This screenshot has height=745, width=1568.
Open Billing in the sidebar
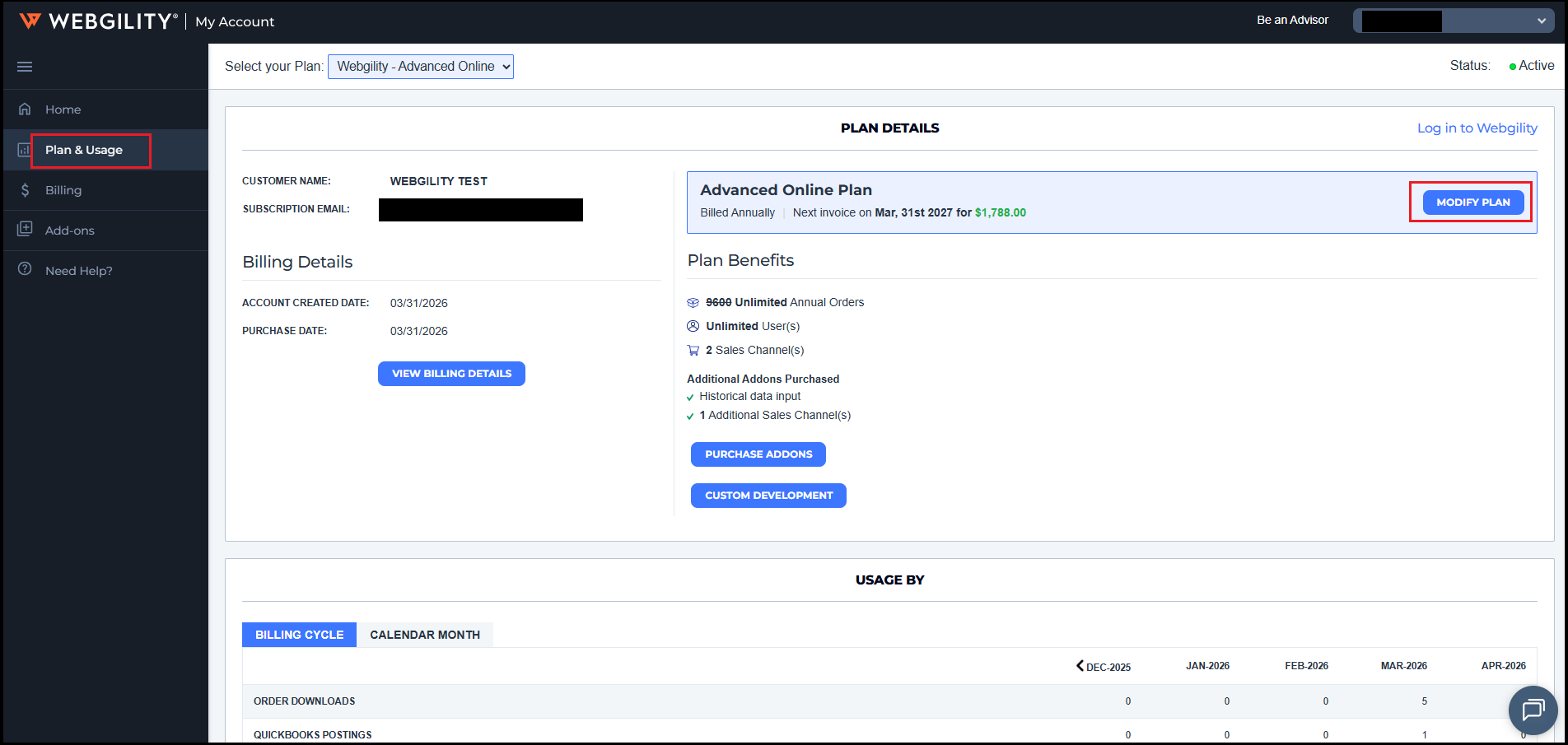[63, 190]
